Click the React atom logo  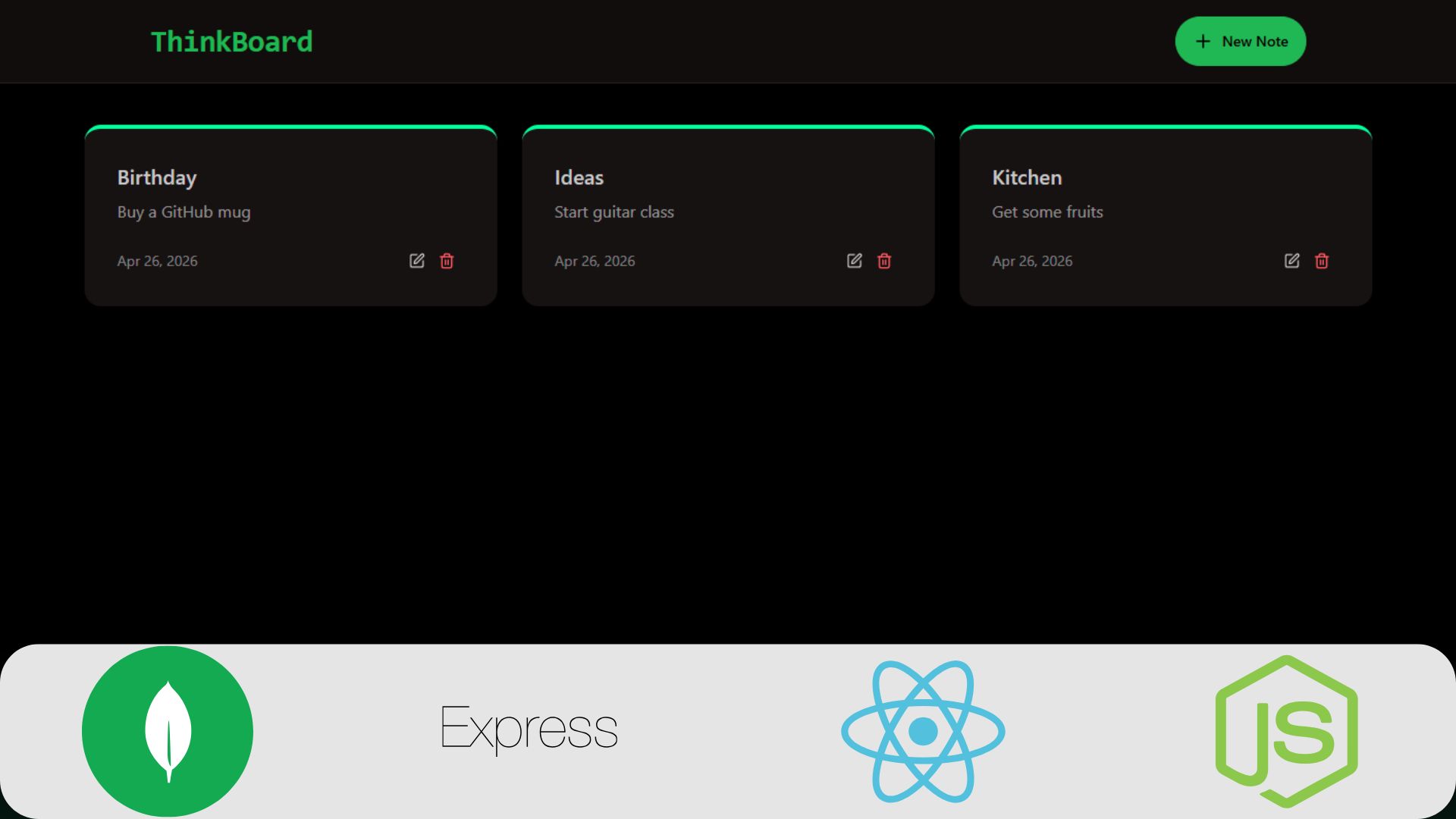click(923, 732)
